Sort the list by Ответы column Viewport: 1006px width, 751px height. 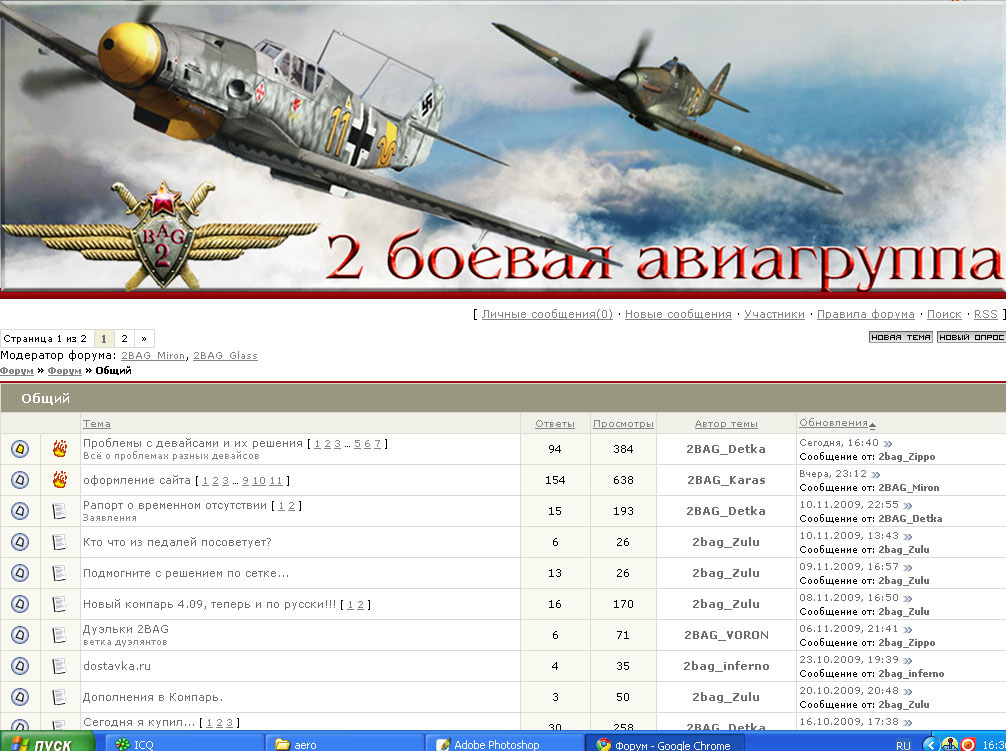point(555,424)
